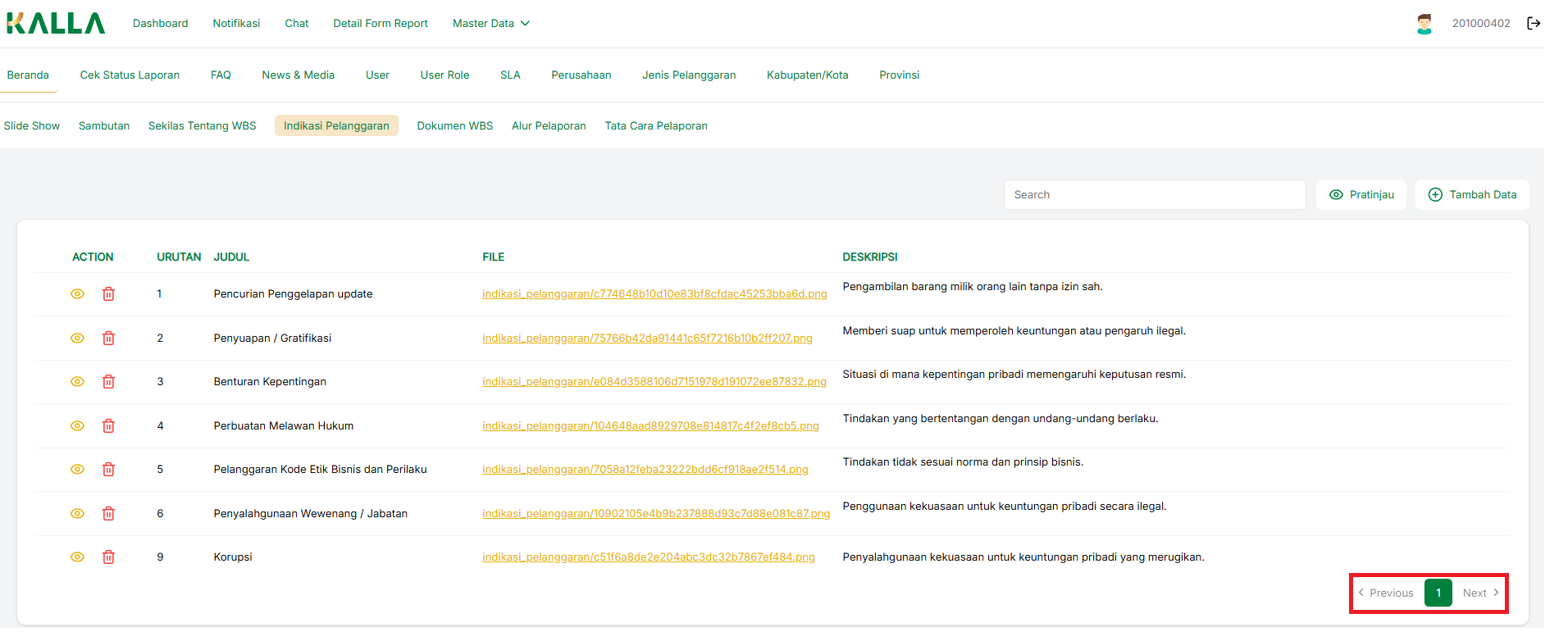Click trash icon for Perbuatan Melawan Hukum
The width and height of the screenshot is (1568, 632).
(x=108, y=426)
